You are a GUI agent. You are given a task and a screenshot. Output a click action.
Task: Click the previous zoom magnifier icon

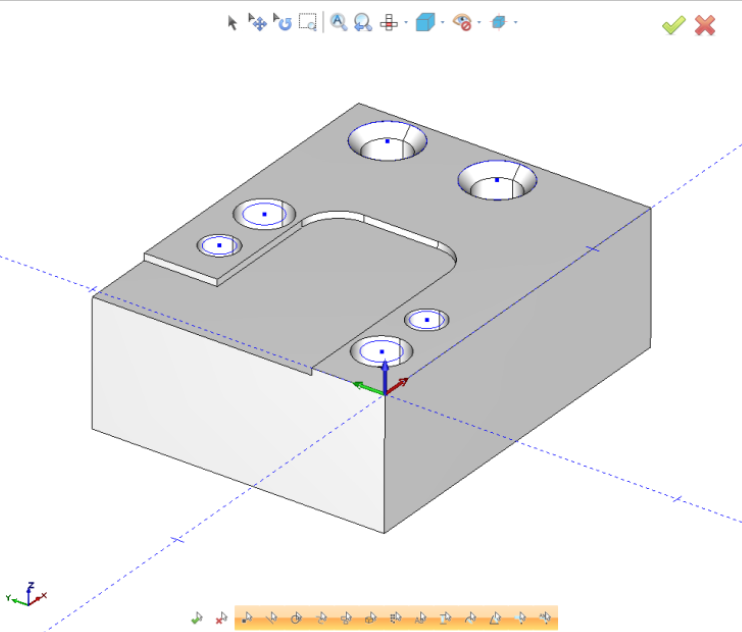click(363, 22)
